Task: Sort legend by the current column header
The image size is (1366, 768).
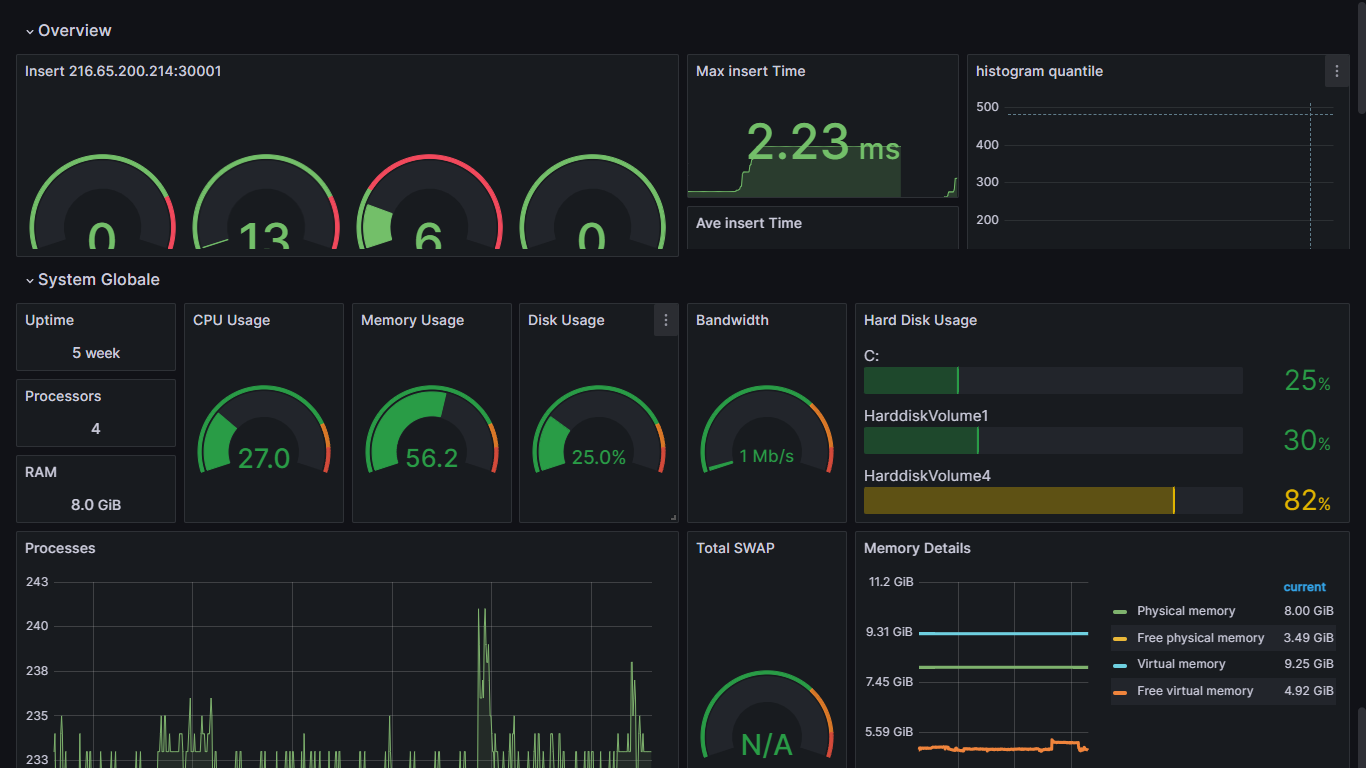Action: point(1304,587)
